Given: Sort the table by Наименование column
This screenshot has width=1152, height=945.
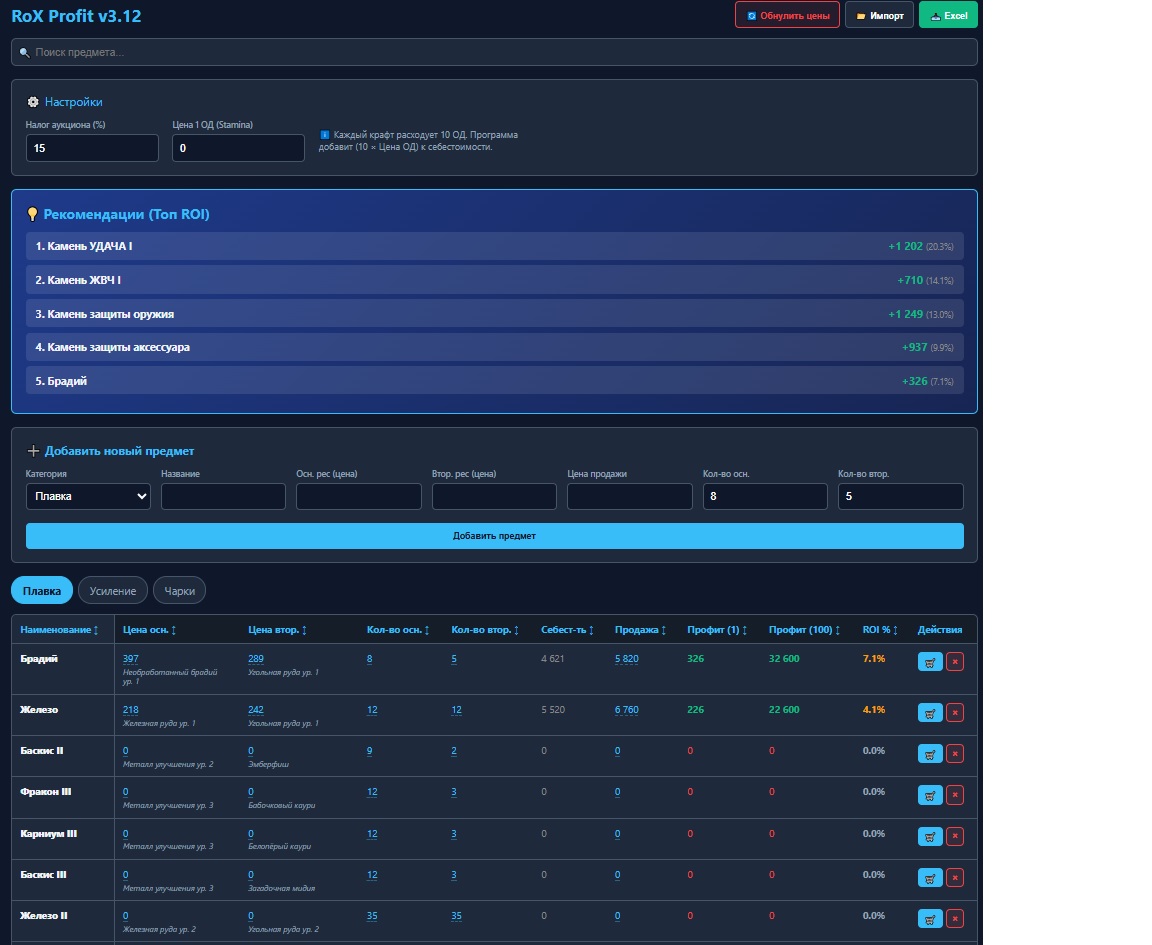Looking at the screenshot, I should coord(59,630).
